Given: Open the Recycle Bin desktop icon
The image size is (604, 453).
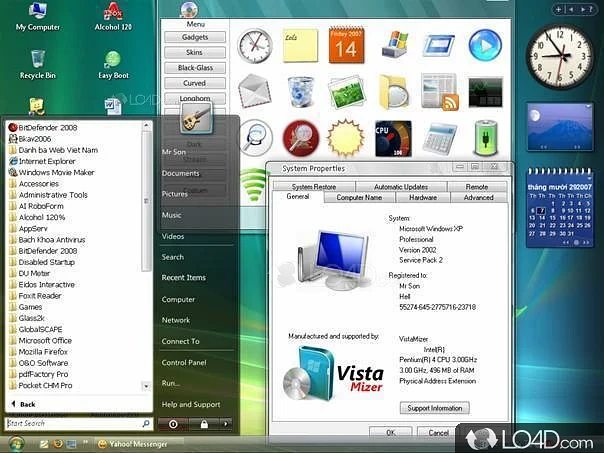Looking at the screenshot, I should [38, 65].
